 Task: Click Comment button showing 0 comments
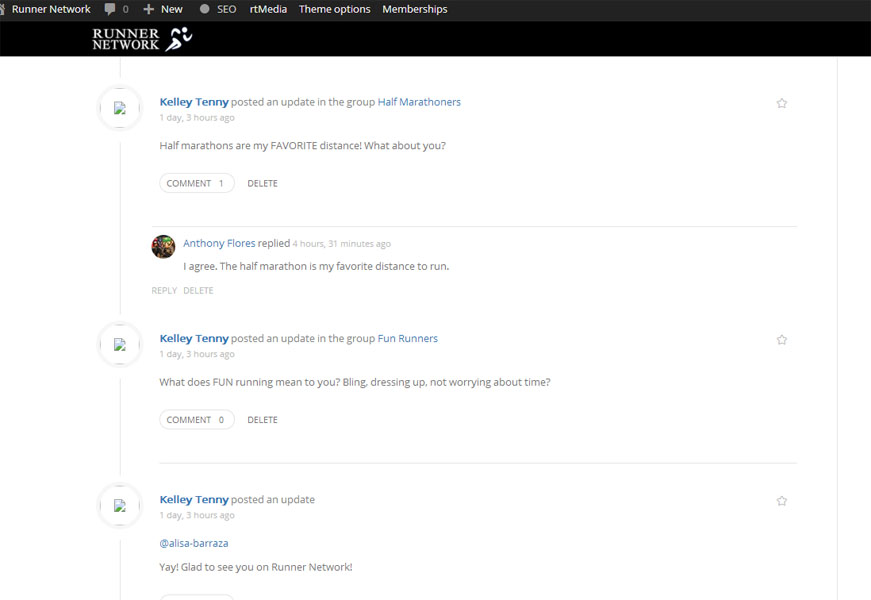[x=196, y=420]
